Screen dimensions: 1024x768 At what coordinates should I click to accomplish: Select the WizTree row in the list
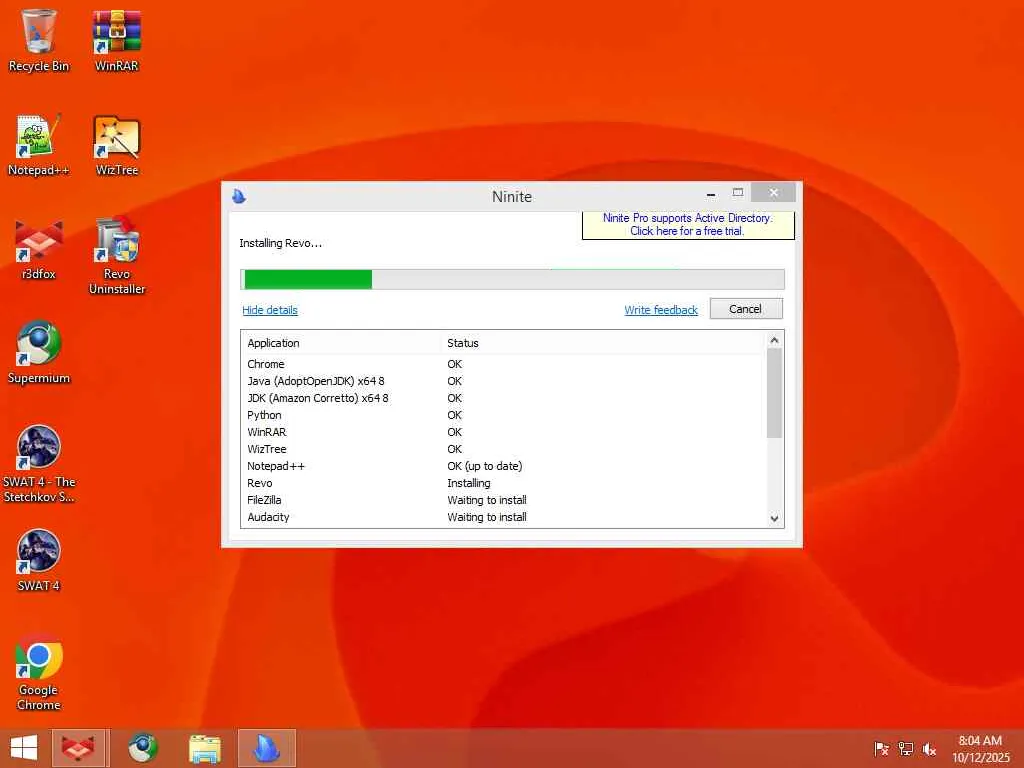click(x=504, y=449)
